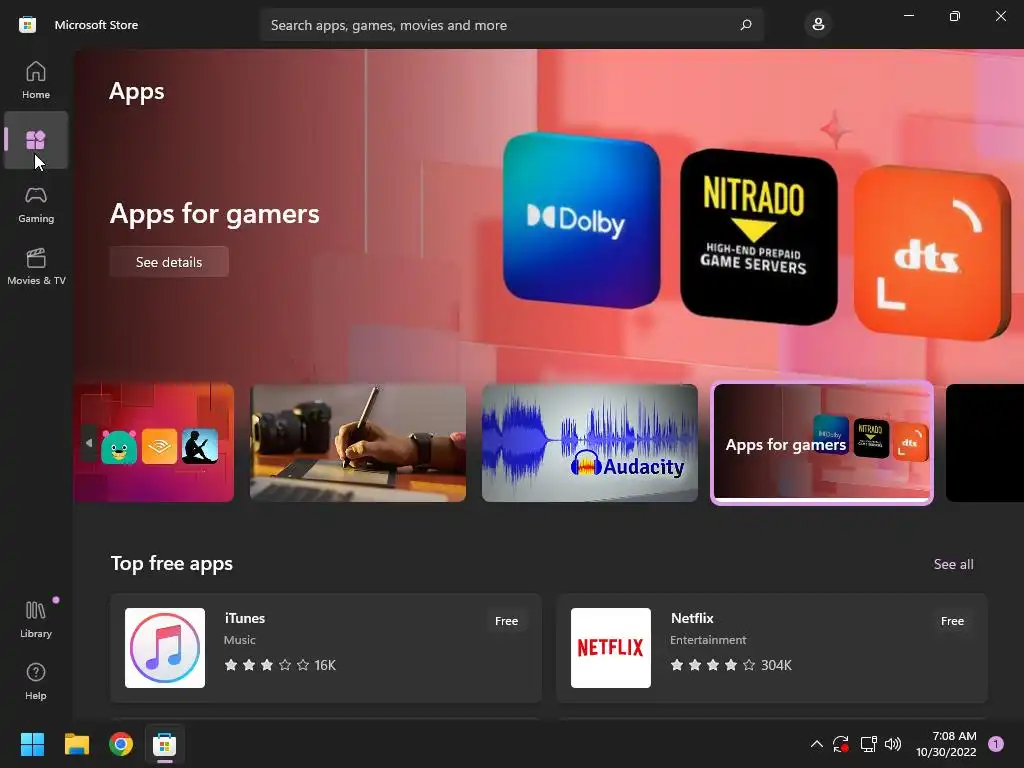Viewport: 1024px width, 768px height.
Task: Open network status tray icon
Action: (x=868, y=744)
